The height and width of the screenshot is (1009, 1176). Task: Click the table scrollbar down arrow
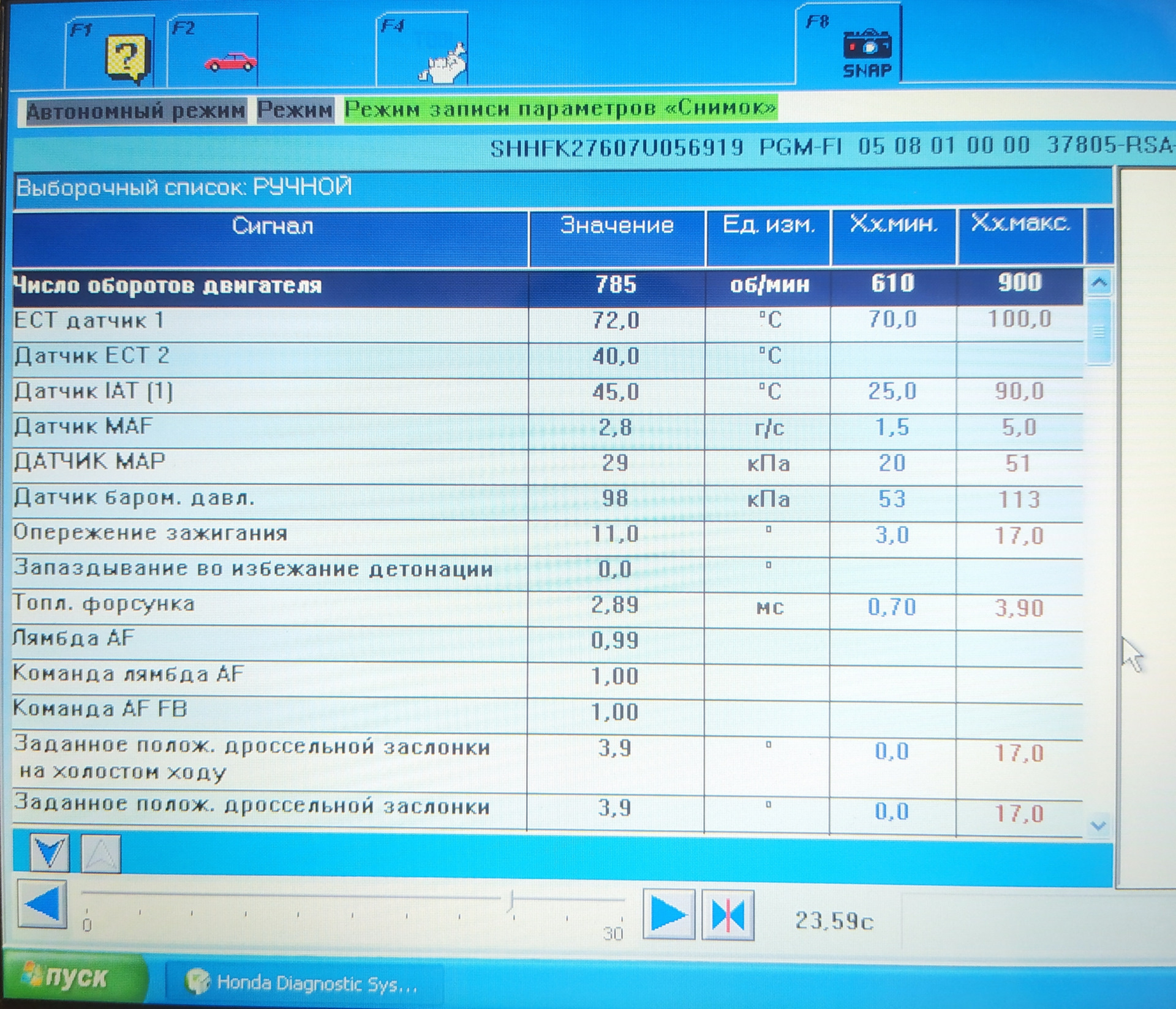pyautogui.click(x=1098, y=825)
